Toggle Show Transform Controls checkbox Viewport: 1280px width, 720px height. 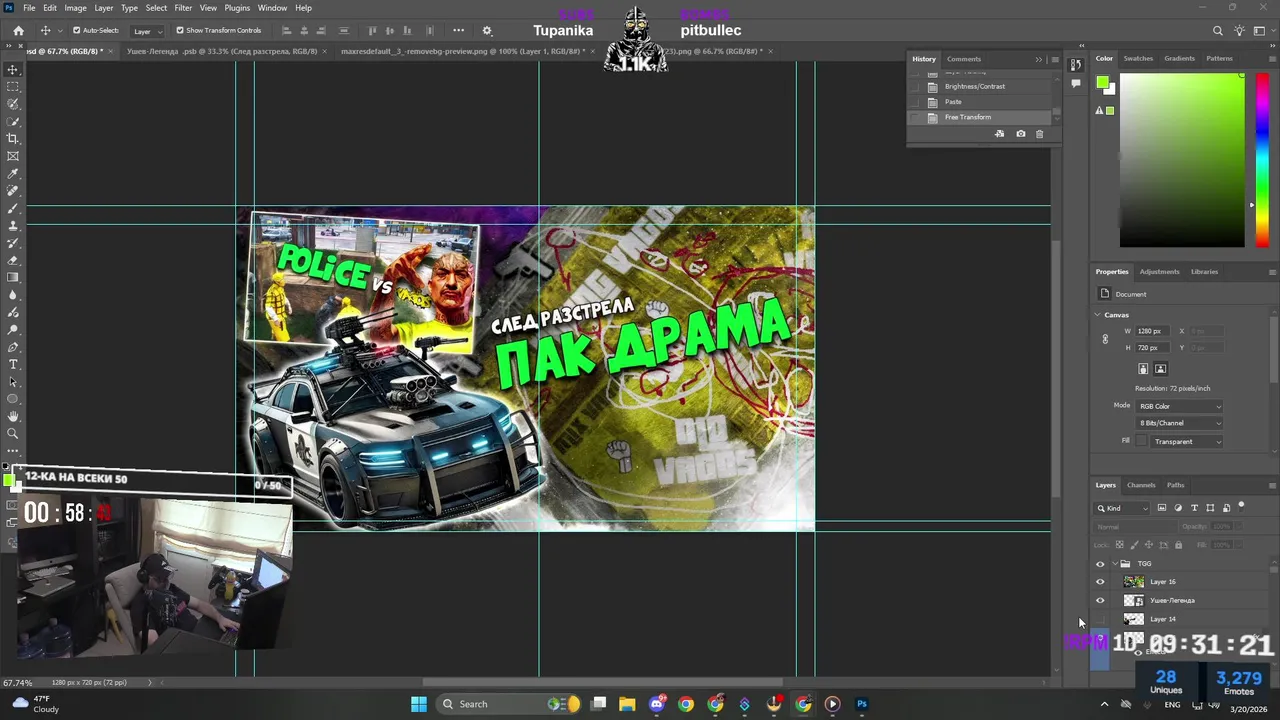pyautogui.click(x=180, y=31)
